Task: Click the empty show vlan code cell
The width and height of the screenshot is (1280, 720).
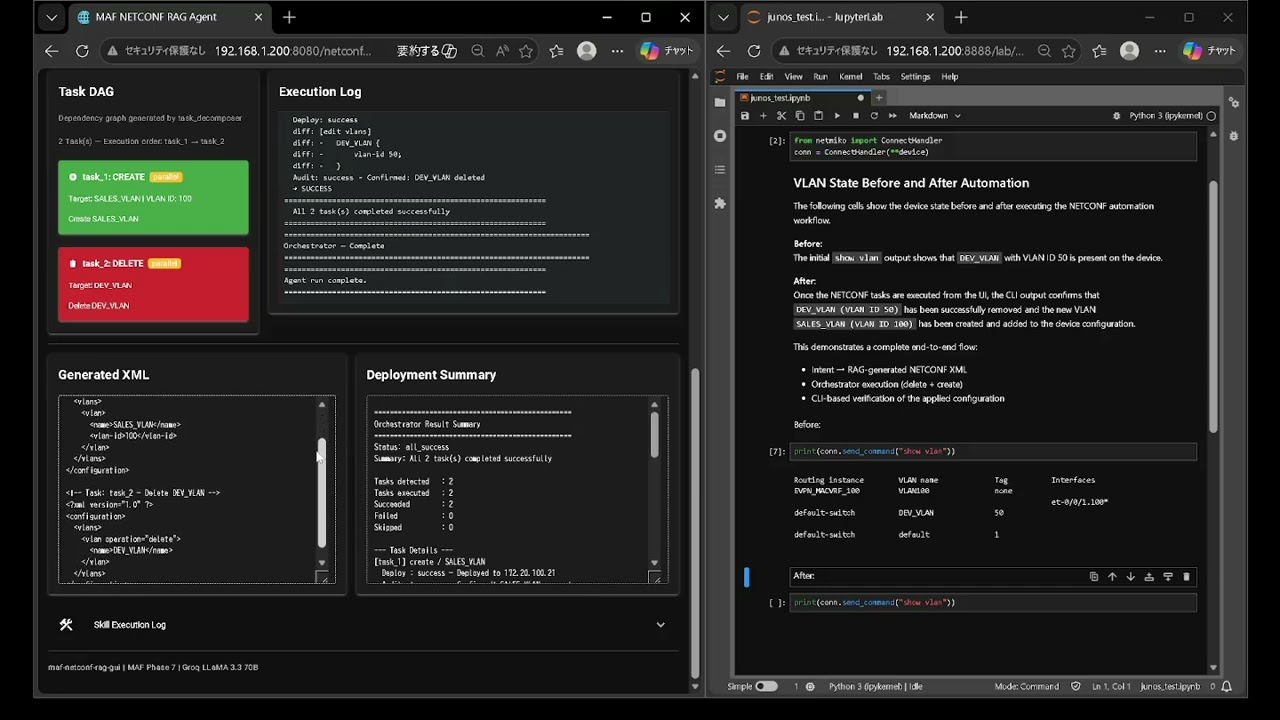Action: [x=993, y=603]
